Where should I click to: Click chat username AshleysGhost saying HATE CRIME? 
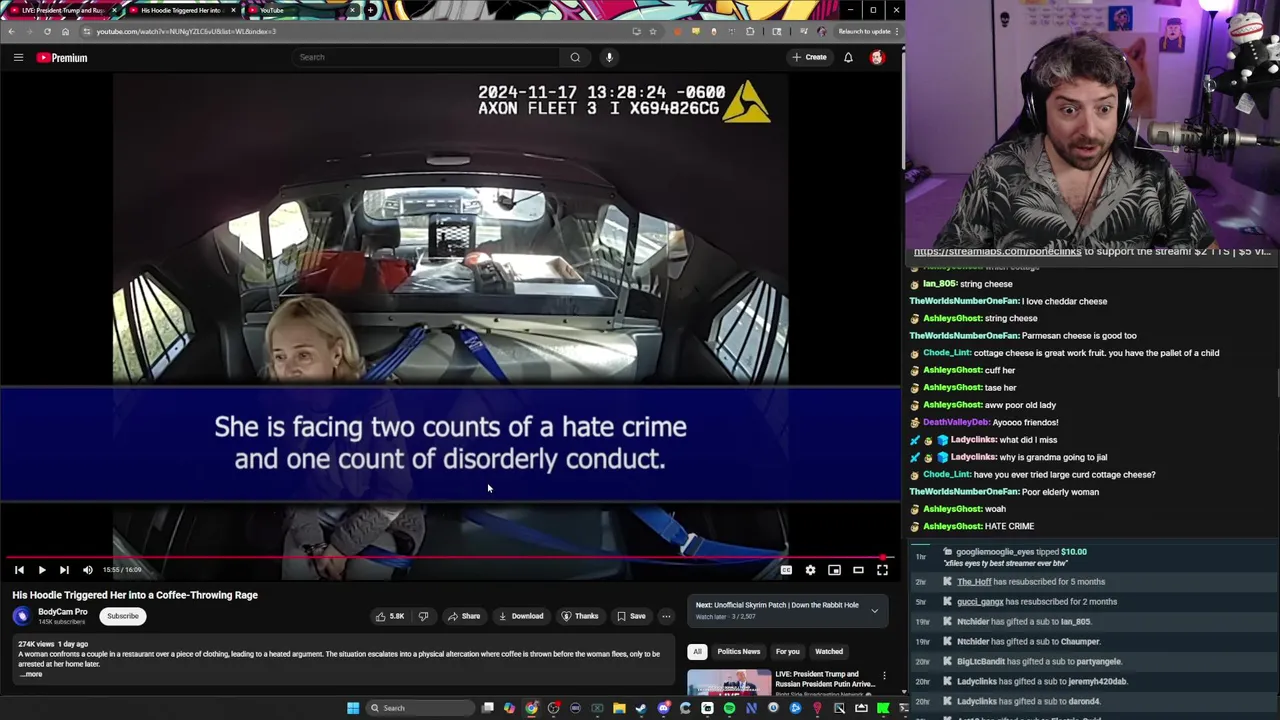click(x=951, y=526)
